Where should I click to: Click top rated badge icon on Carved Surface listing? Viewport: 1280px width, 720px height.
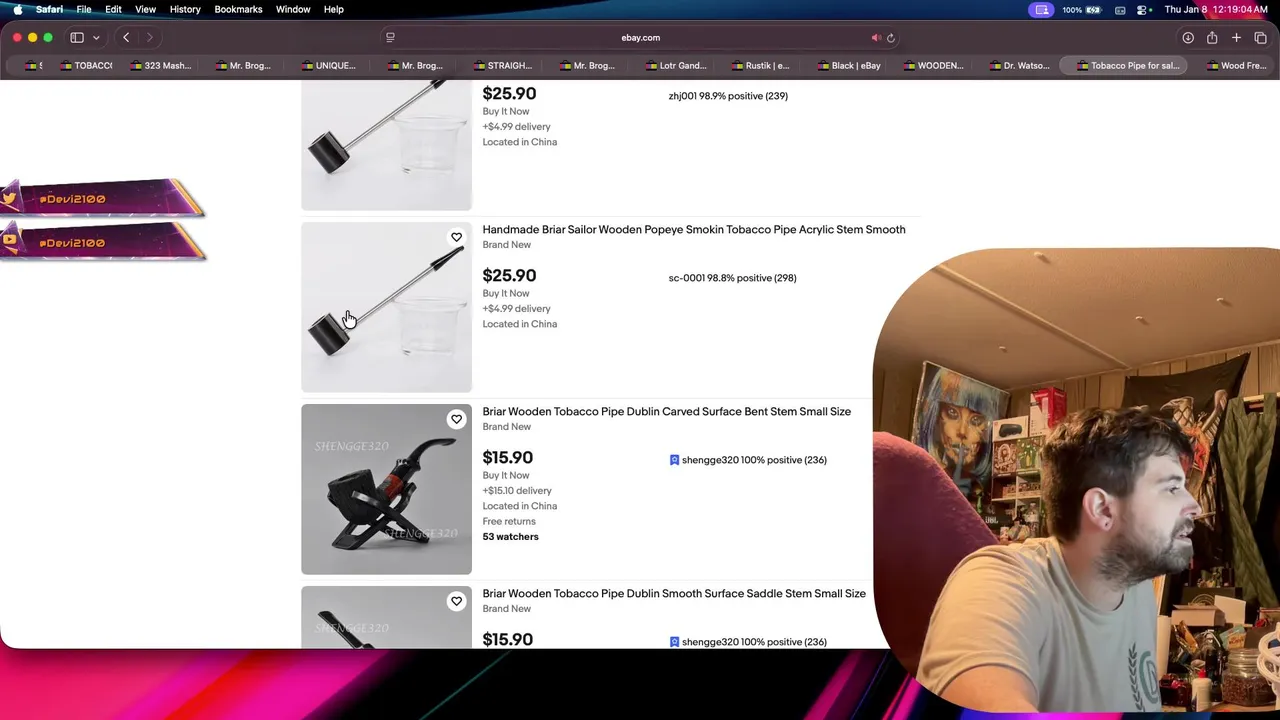click(x=674, y=460)
